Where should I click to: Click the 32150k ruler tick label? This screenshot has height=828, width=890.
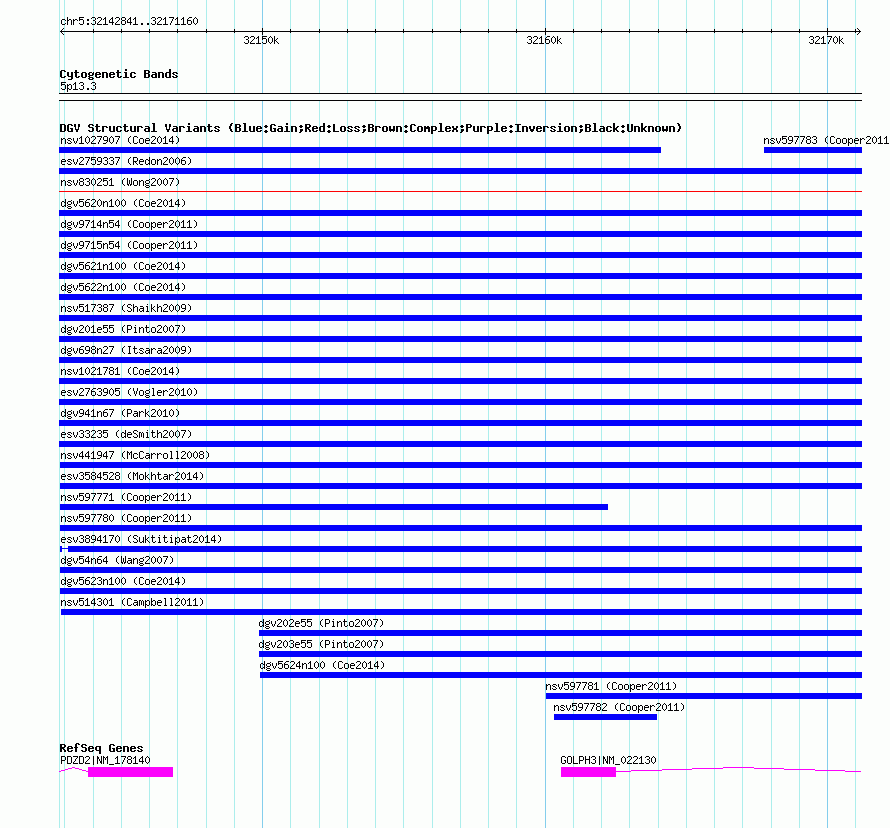(261, 40)
